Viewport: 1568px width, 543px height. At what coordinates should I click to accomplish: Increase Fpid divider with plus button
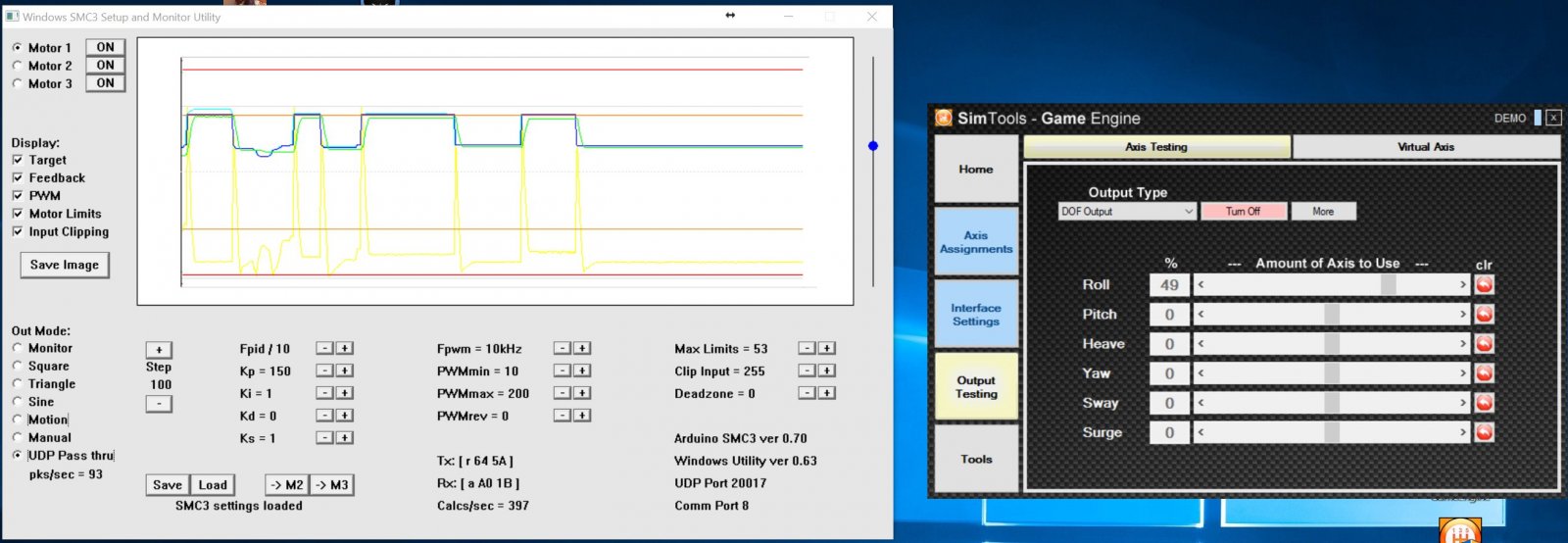345,348
